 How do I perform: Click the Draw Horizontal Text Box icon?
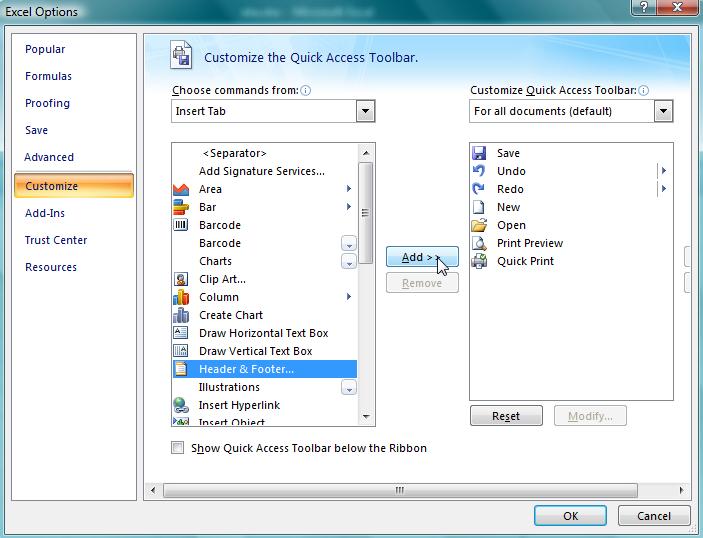pyautogui.click(x=181, y=333)
